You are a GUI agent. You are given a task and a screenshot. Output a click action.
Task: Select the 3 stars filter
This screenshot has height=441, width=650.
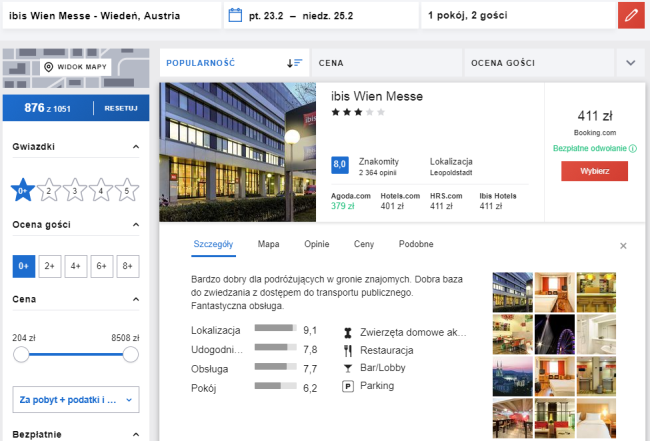click(75, 190)
